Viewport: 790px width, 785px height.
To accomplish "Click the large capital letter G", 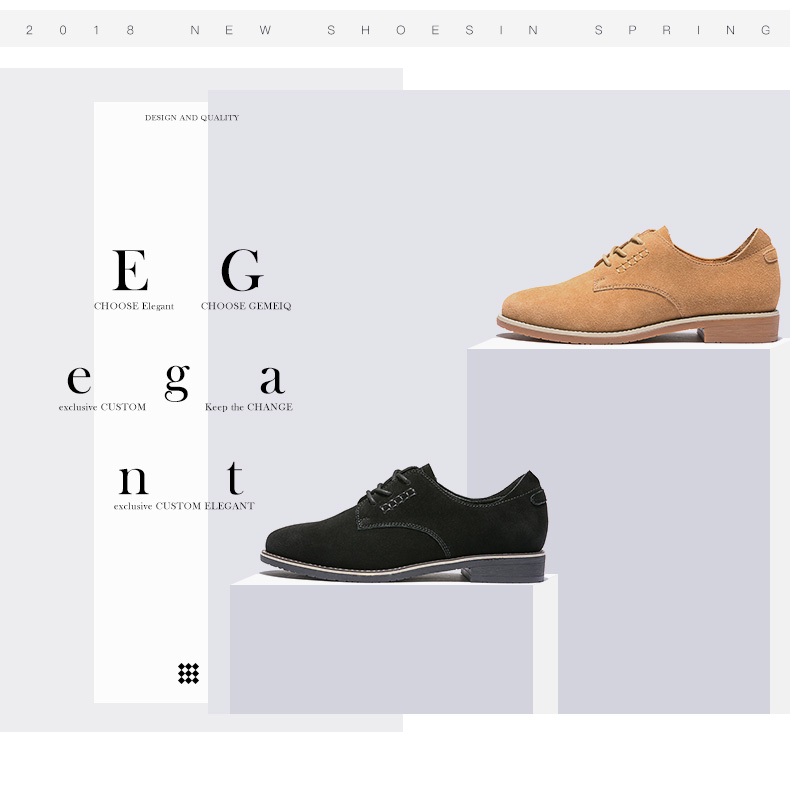I will (x=241, y=270).
